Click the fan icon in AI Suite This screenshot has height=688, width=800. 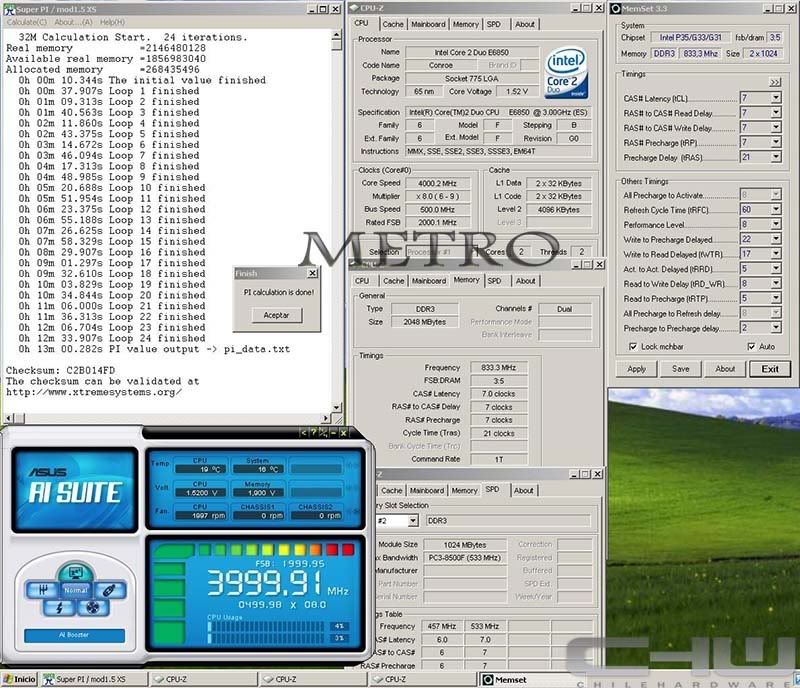coord(92,607)
